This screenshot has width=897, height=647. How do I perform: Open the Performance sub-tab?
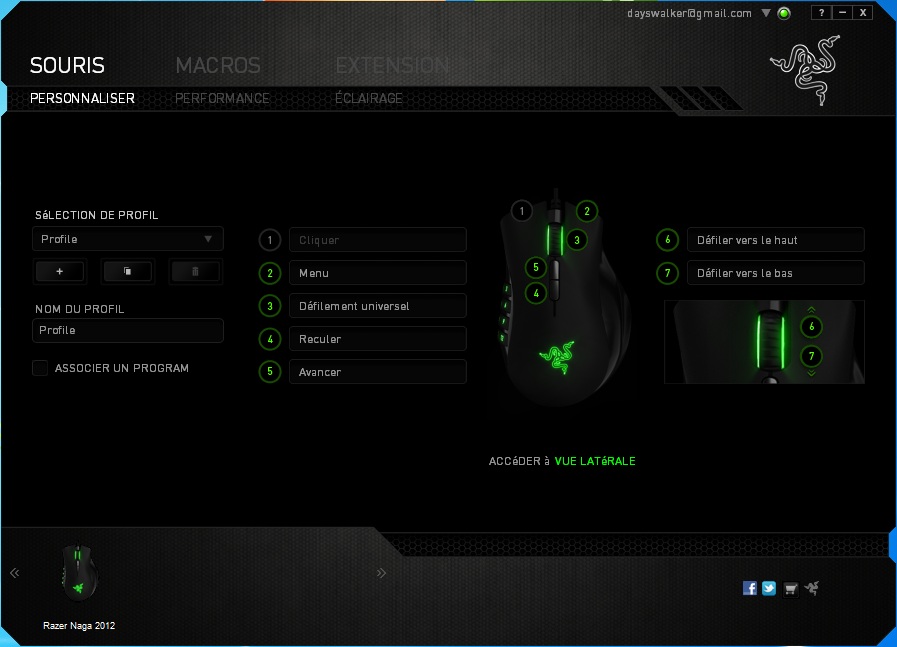[222, 98]
